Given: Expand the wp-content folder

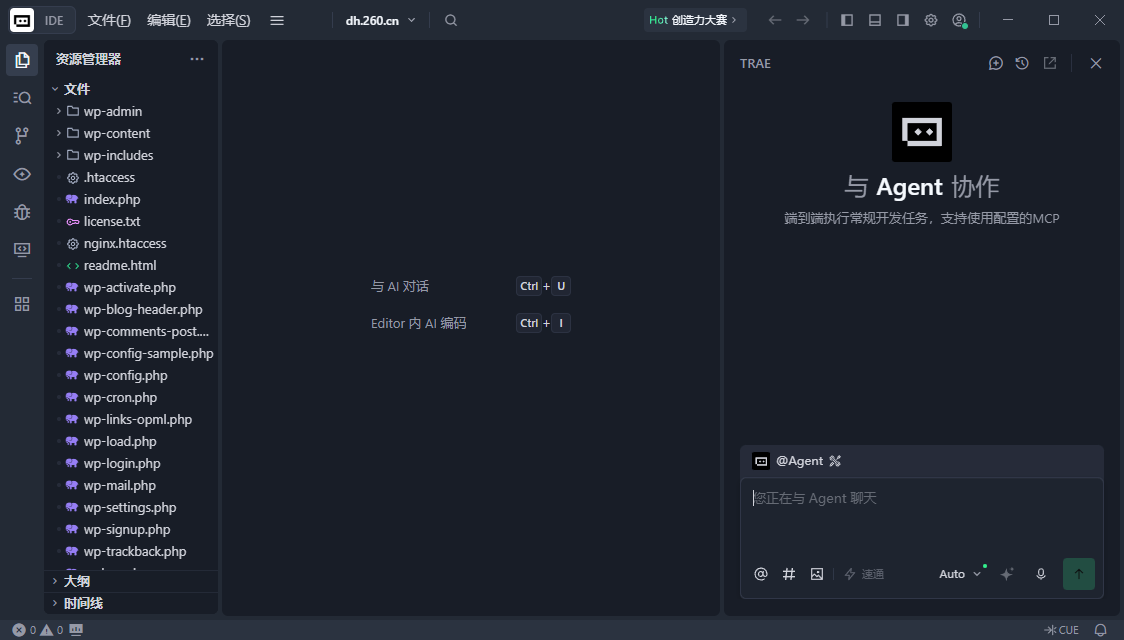Looking at the screenshot, I should coord(132,133).
